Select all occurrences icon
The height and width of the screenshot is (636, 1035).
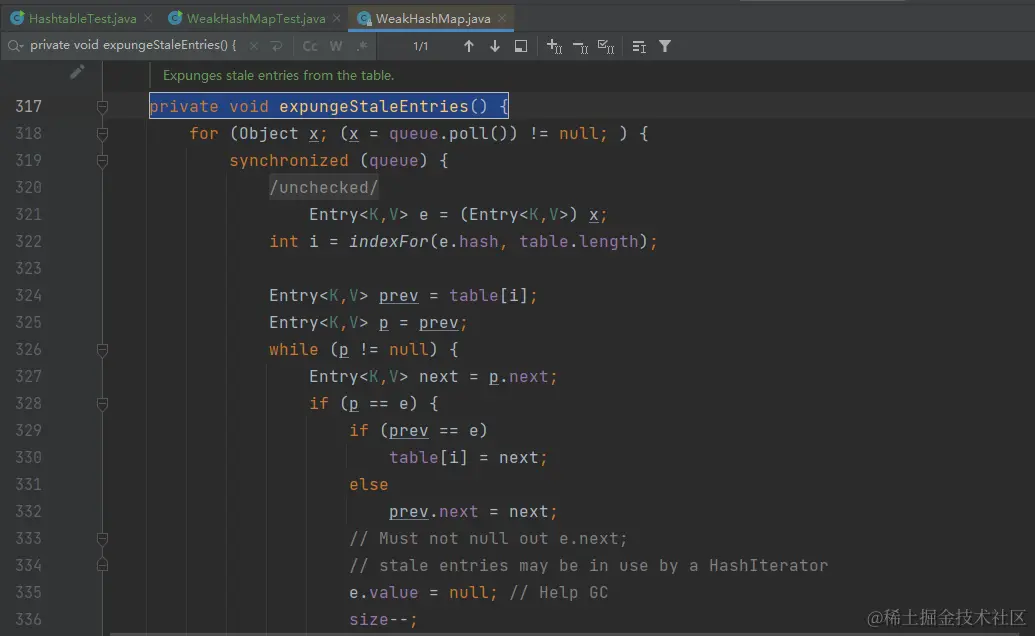[606, 46]
